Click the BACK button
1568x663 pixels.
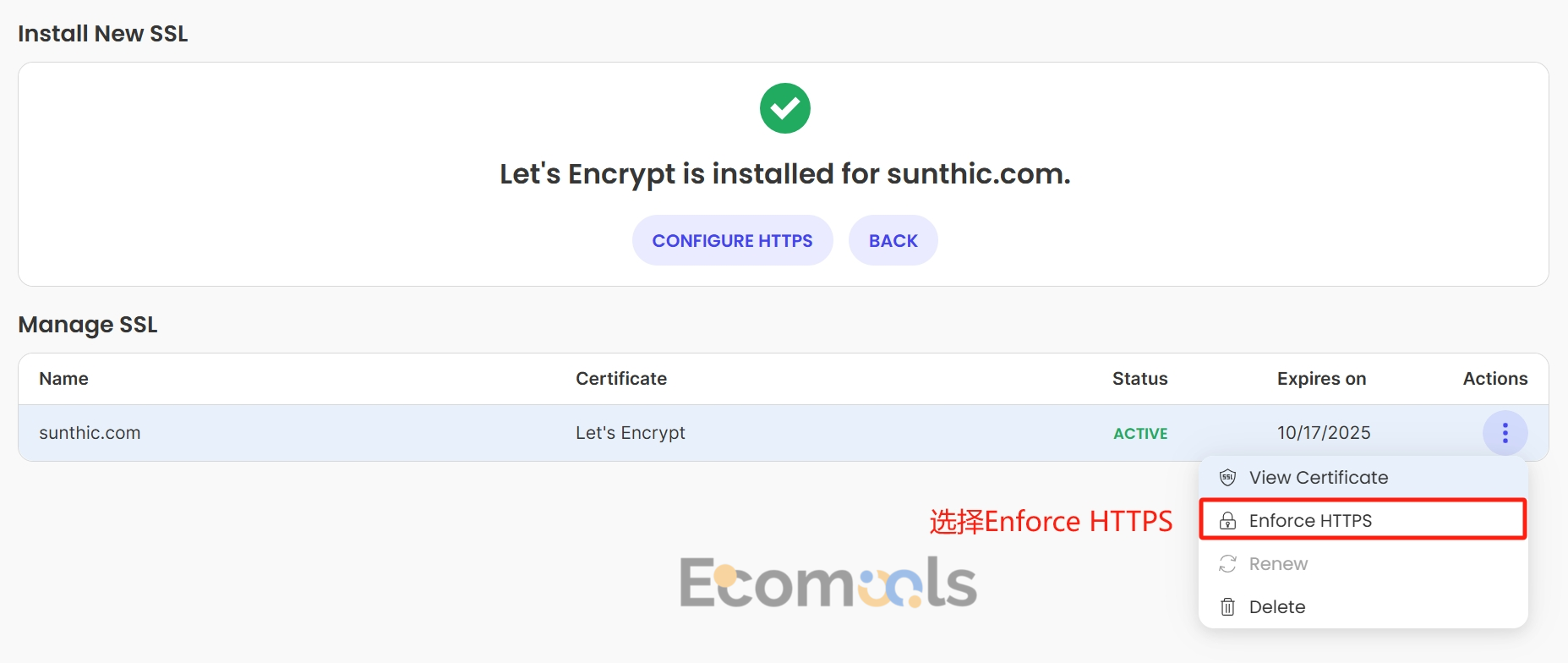coord(893,240)
